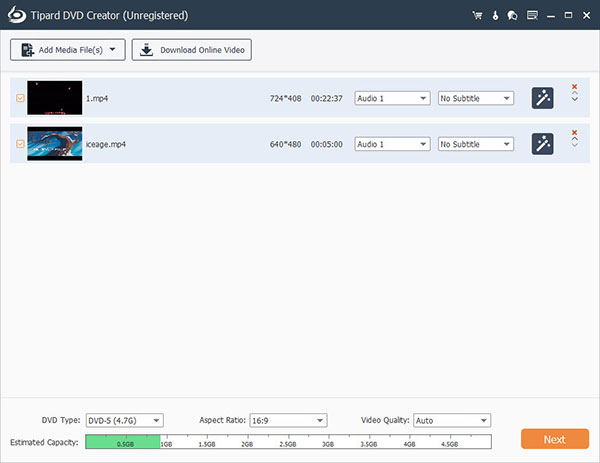Open magic wand editor for iceage.mp4
600x463 pixels.
(x=541, y=144)
